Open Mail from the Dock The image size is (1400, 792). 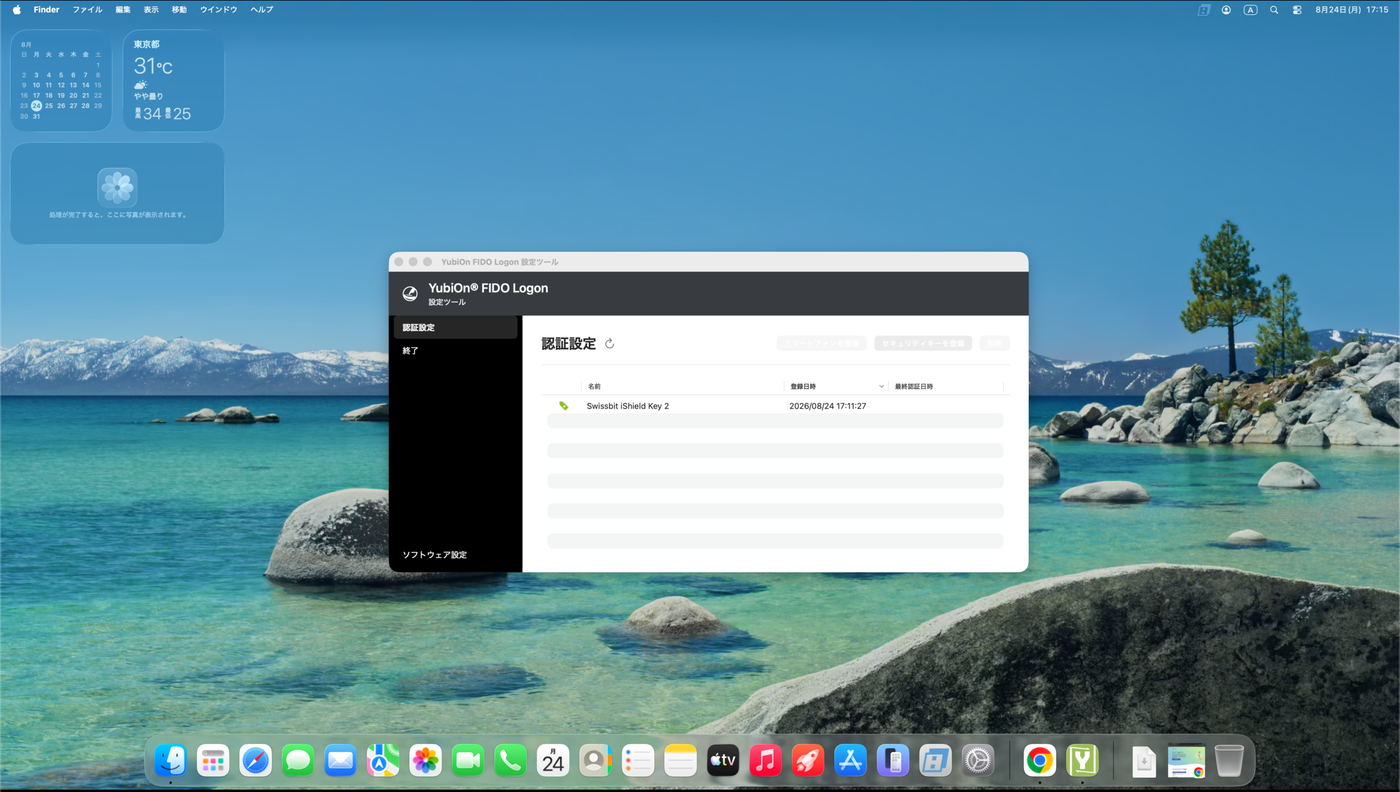(341, 761)
